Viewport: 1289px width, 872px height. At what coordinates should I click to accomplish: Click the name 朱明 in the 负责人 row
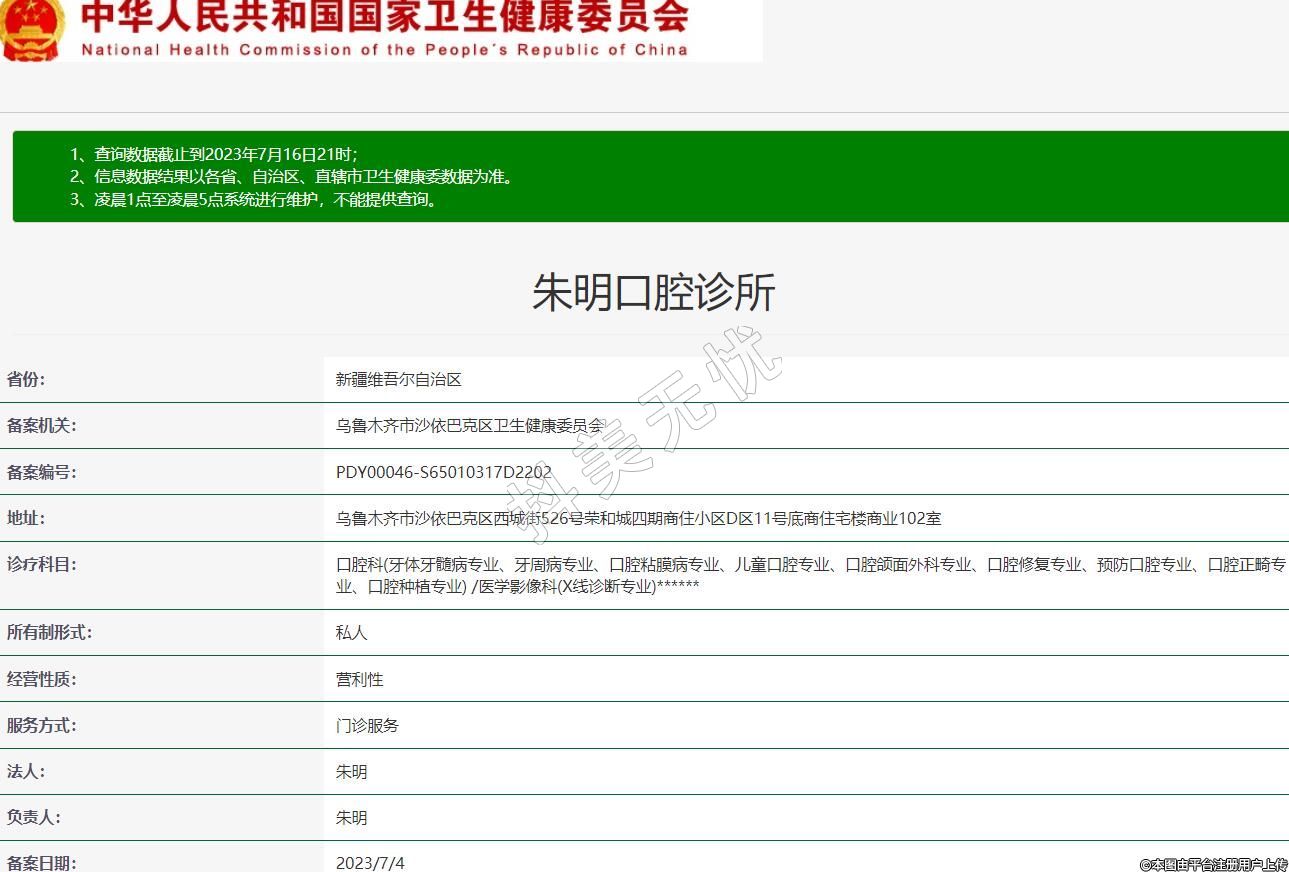point(351,817)
